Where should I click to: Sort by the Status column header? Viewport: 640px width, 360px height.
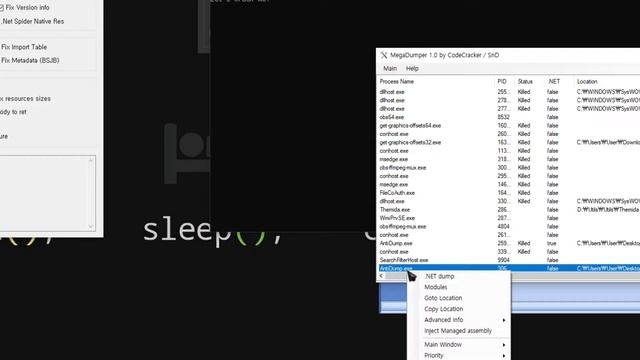coord(530,82)
